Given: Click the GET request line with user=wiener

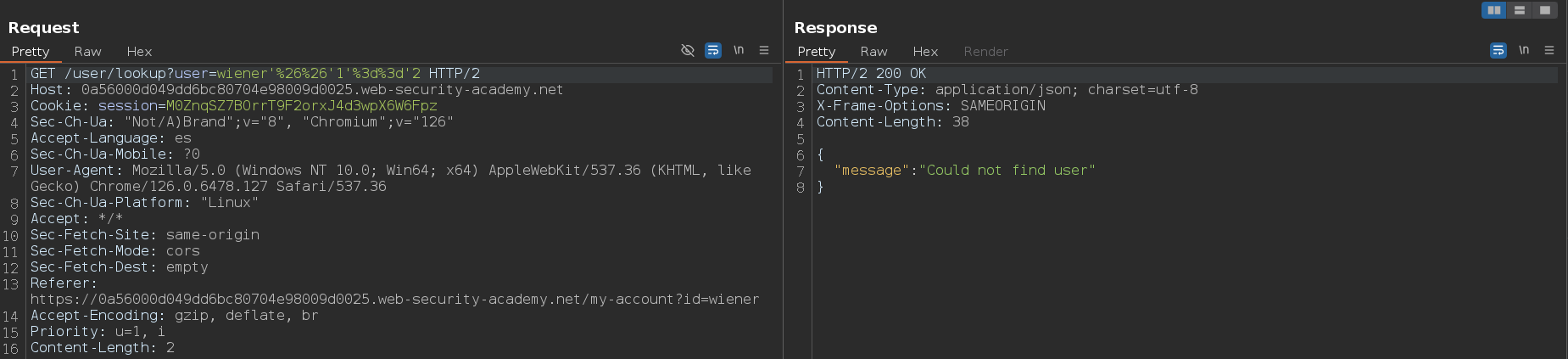Looking at the screenshot, I should point(255,74).
